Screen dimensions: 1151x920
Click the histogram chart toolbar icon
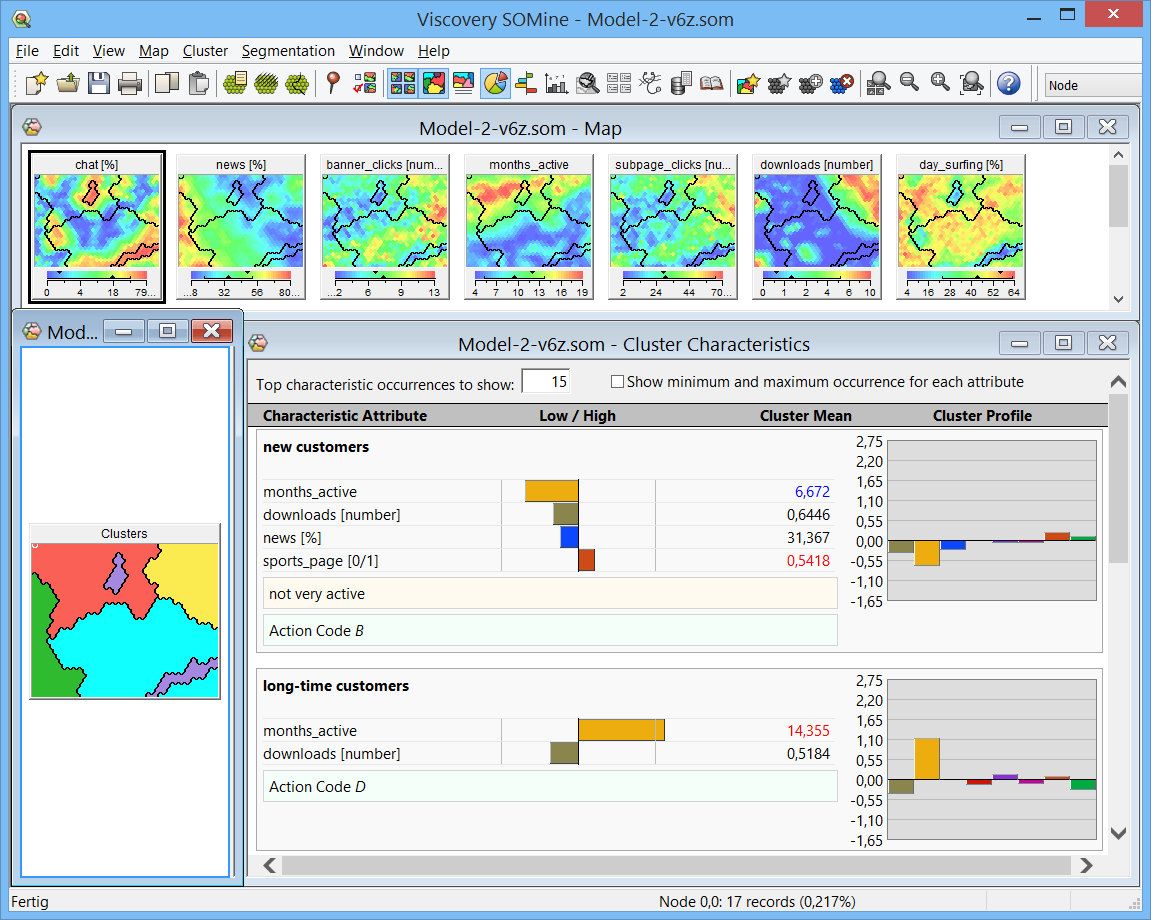tap(557, 84)
